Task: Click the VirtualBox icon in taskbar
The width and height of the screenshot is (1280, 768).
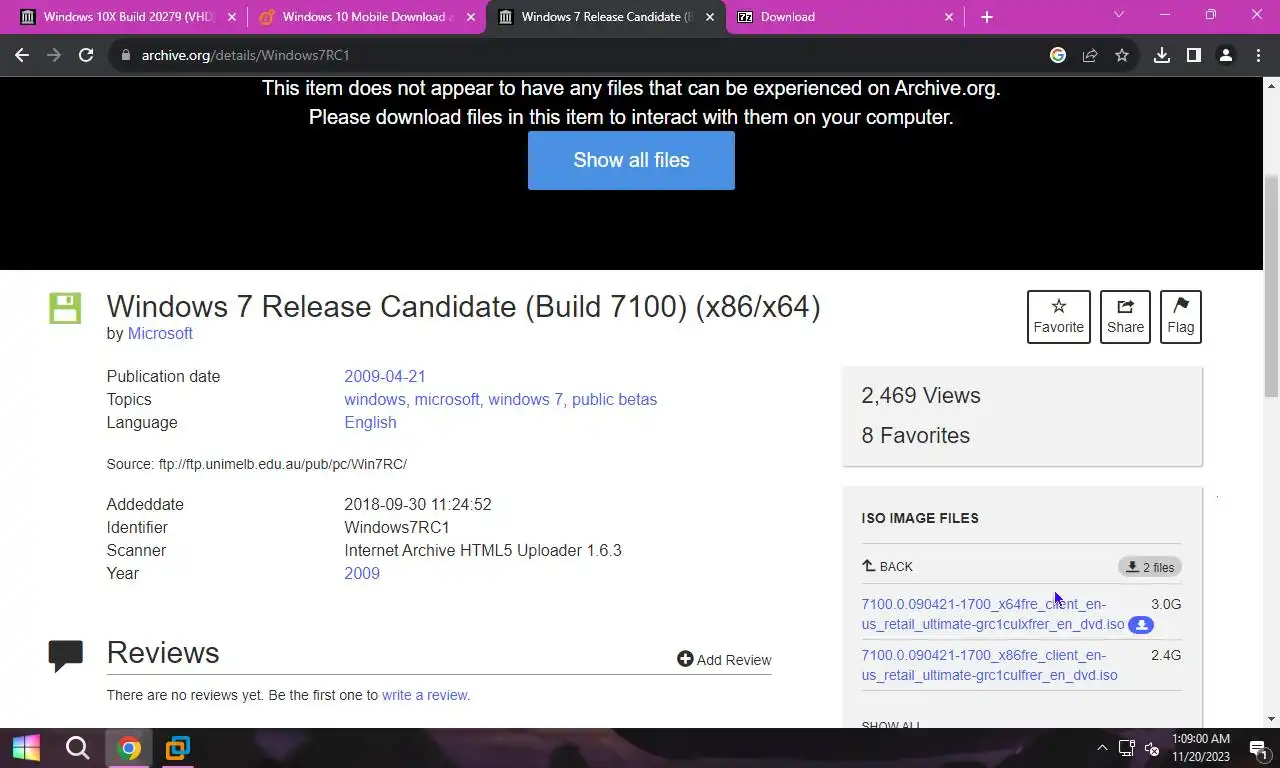Action: point(178,747)
